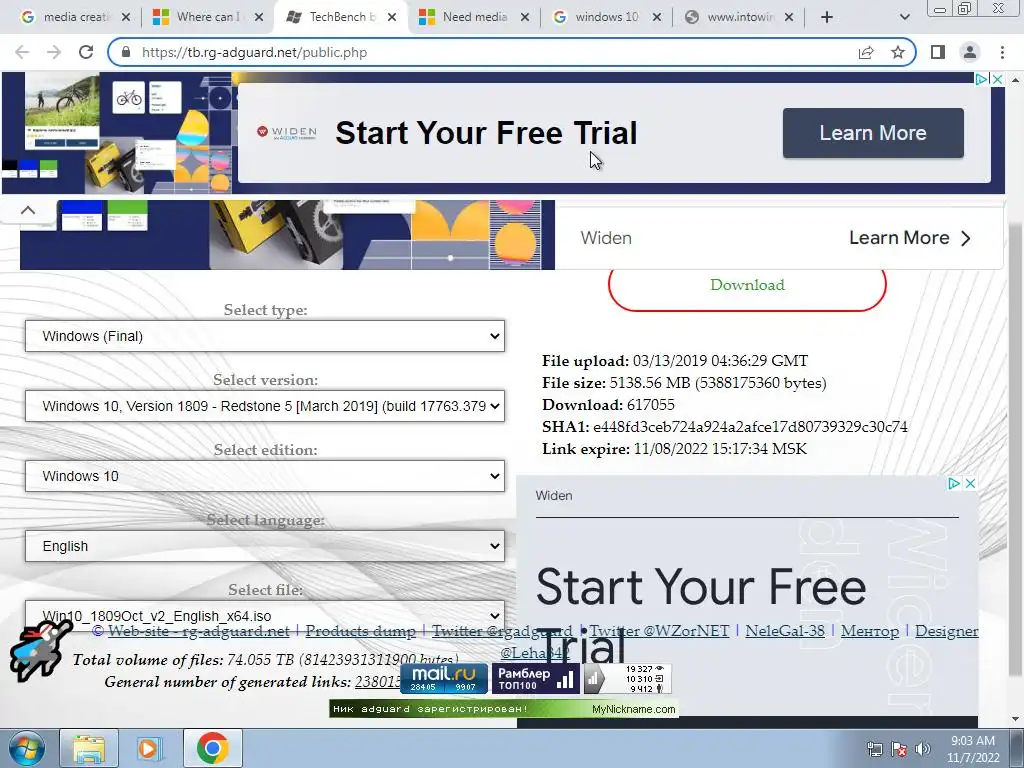Click the Chrome taskbar icon
The width and height of the screenshot is (1024, 768).
click(212, 748)
